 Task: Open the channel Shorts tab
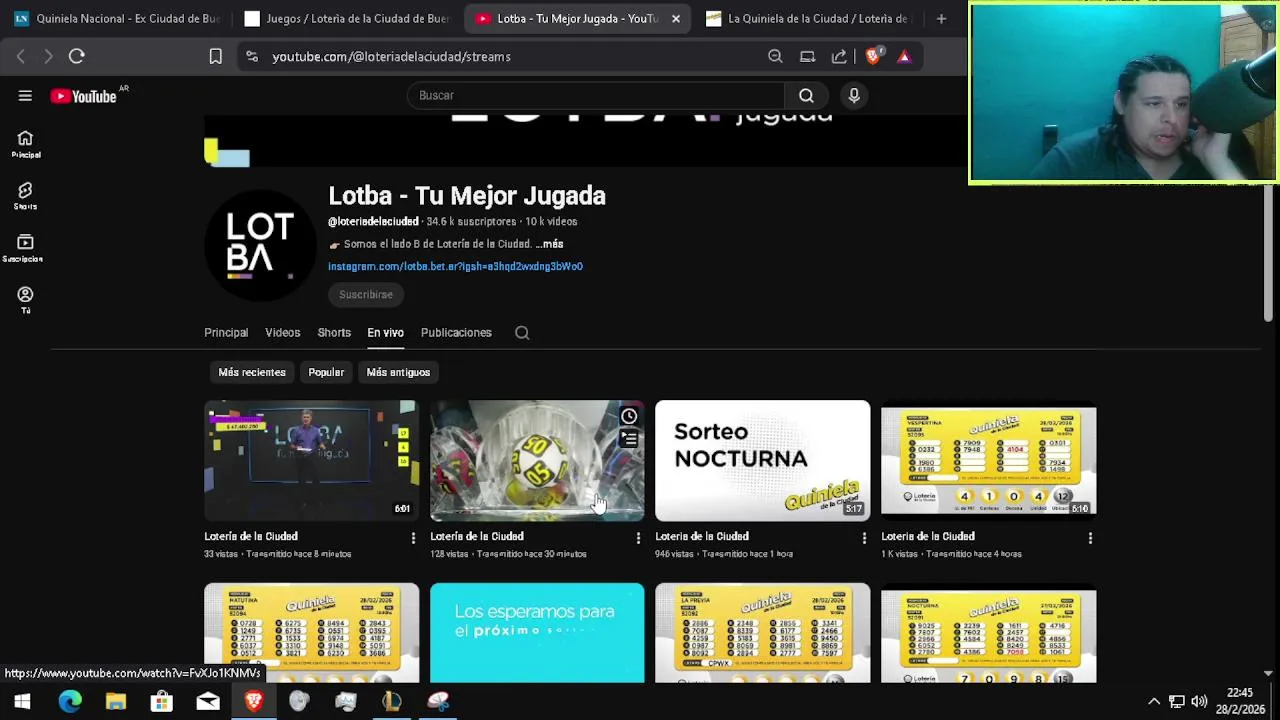click(334, 333)
